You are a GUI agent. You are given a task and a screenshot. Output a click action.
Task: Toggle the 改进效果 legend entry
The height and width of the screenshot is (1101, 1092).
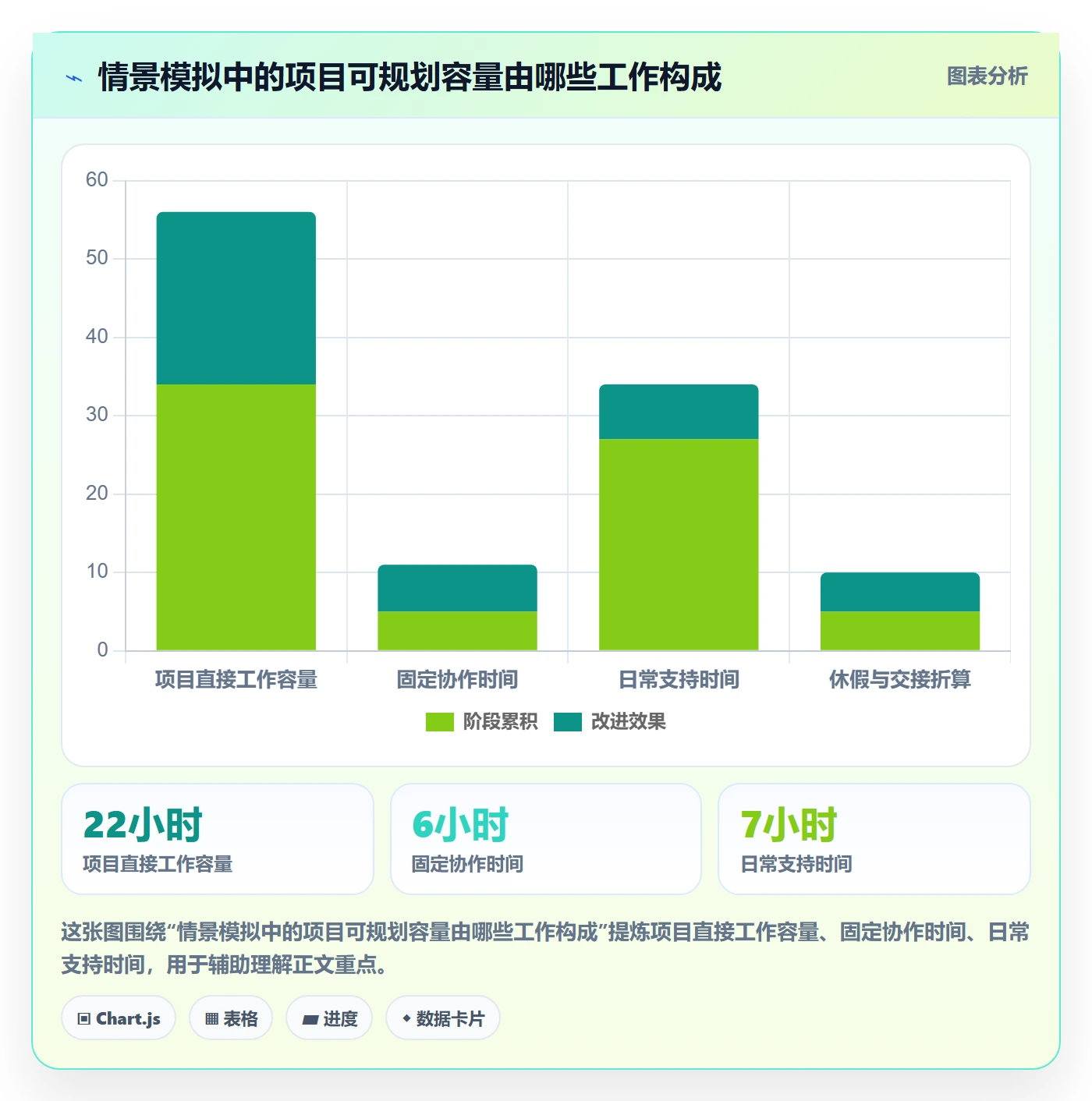(610, 722)
